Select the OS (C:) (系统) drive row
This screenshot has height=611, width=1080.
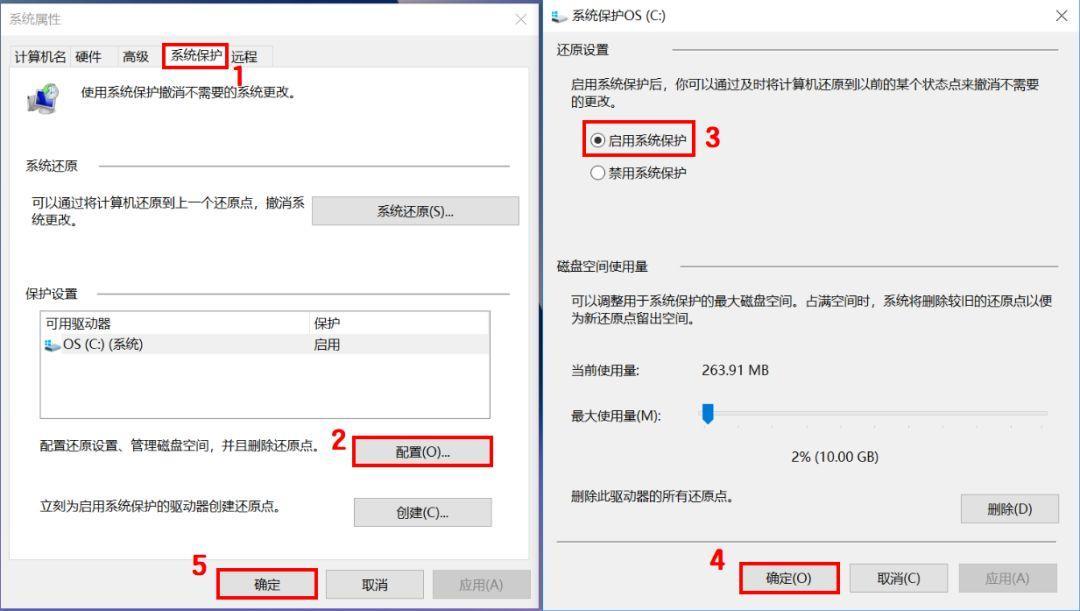pos(265,344)
